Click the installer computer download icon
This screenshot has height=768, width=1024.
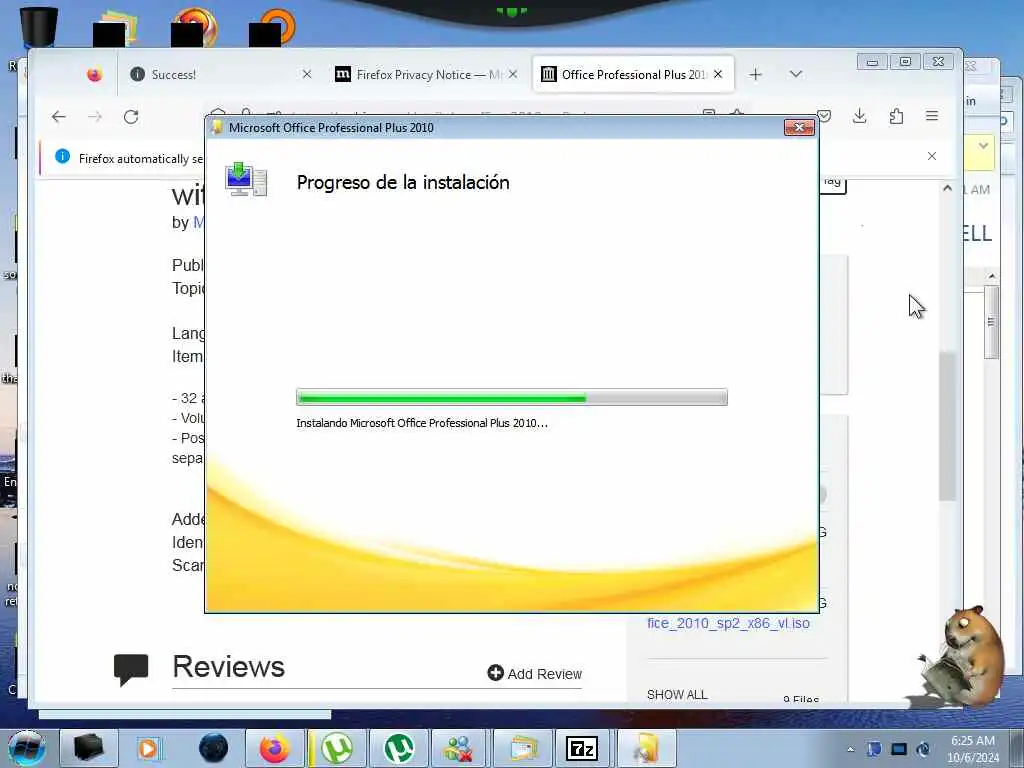[x=246, y=180]
